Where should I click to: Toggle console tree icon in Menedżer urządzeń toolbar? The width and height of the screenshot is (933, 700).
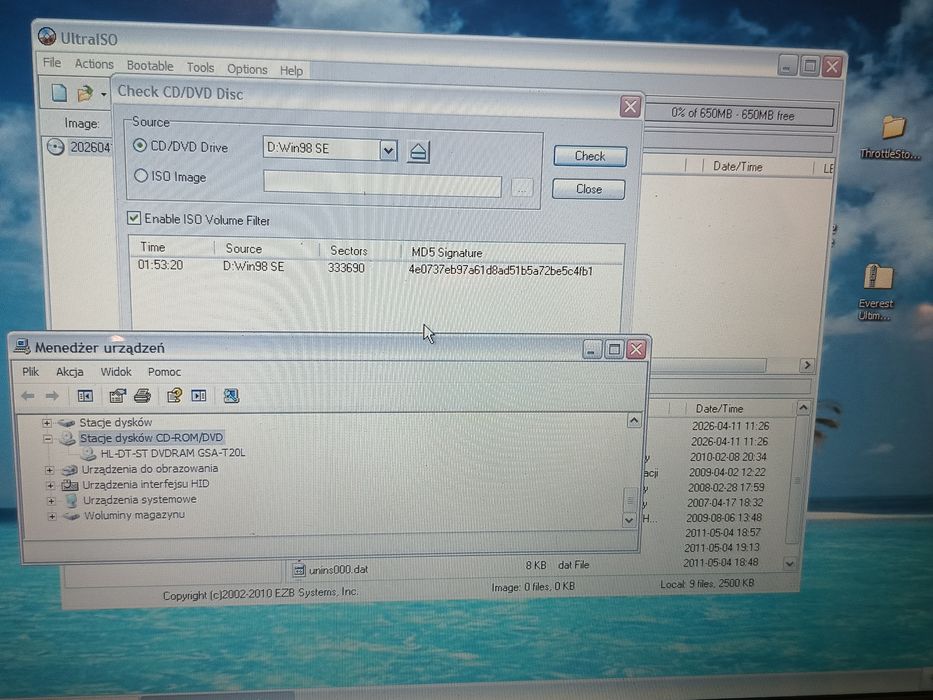[85, 396]
